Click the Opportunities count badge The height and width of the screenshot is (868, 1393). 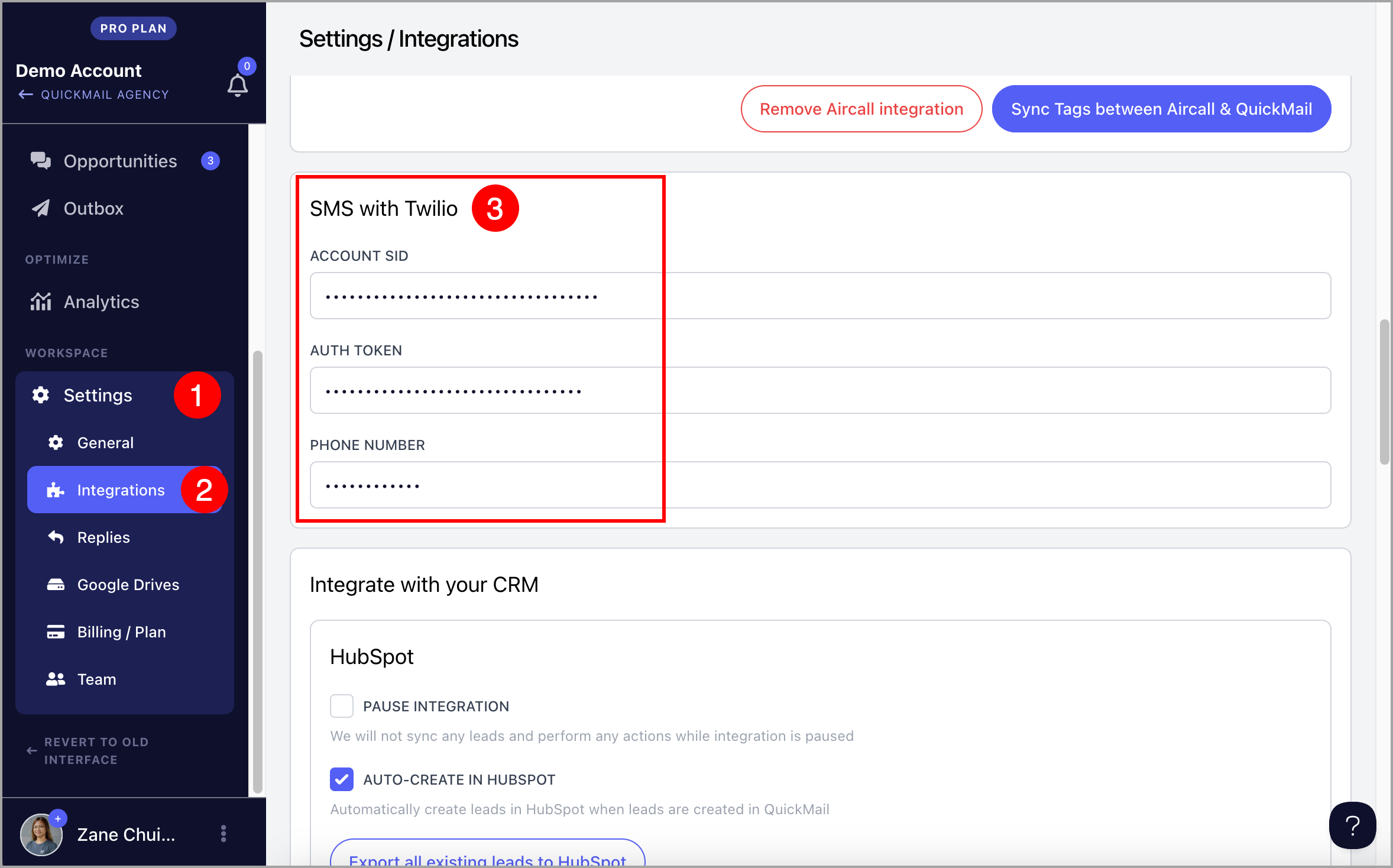tap(210, 161)
